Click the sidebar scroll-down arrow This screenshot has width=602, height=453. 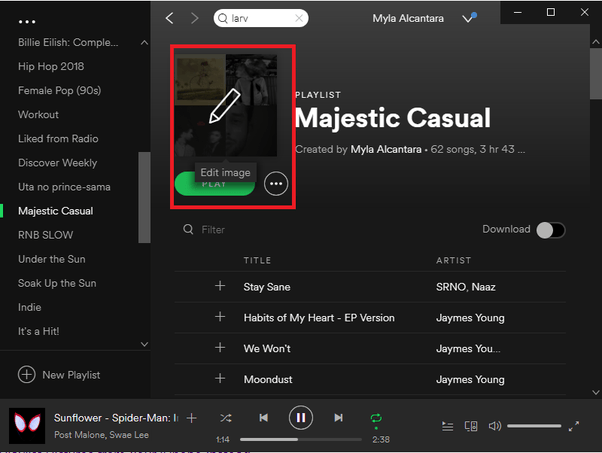pyautogui.click(x=144, y=344)
